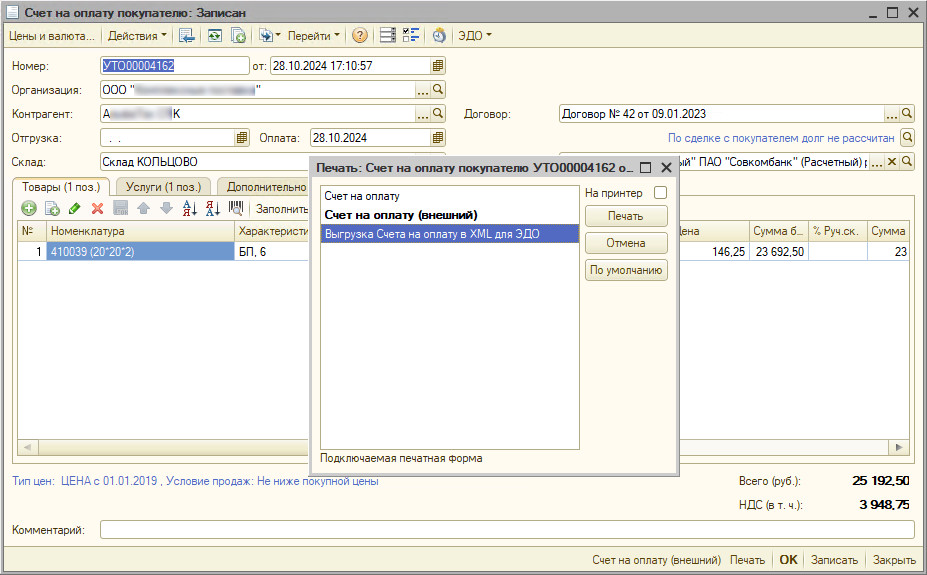927x575 pixels.
Task: Move goods row up arrow
Action: point(144,208)
